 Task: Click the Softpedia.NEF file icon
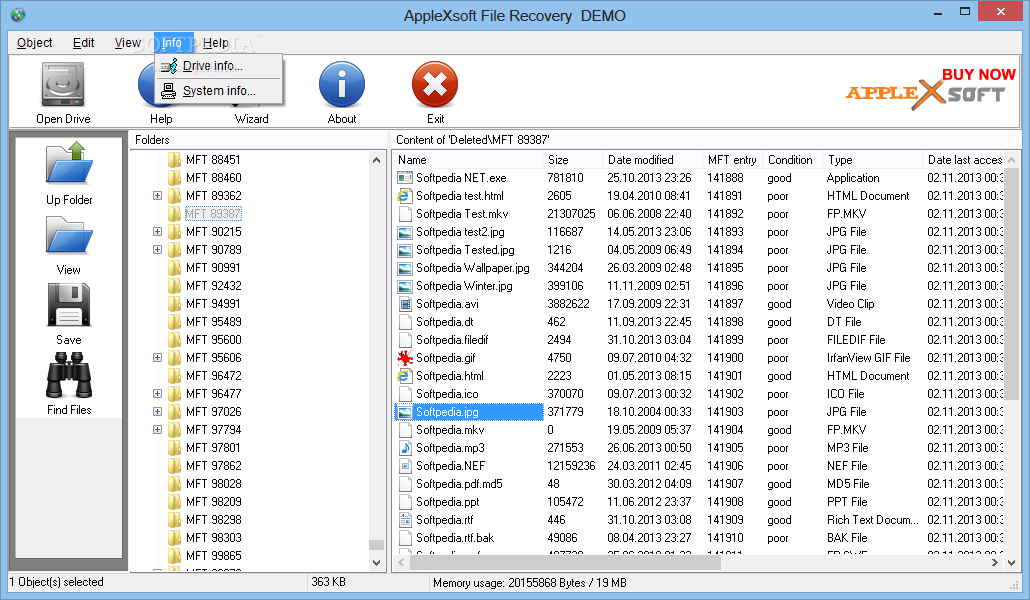click(x=405, y=466)
